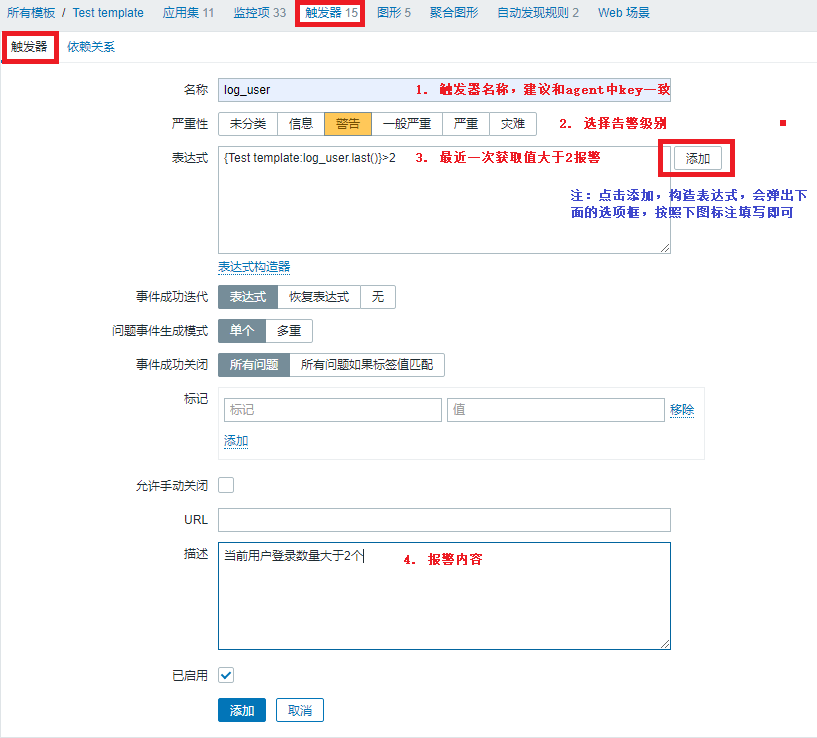This screenshot has height=738, width=817.
Task: Select the 触发器 sub-tab
Action: click(29, 47)
